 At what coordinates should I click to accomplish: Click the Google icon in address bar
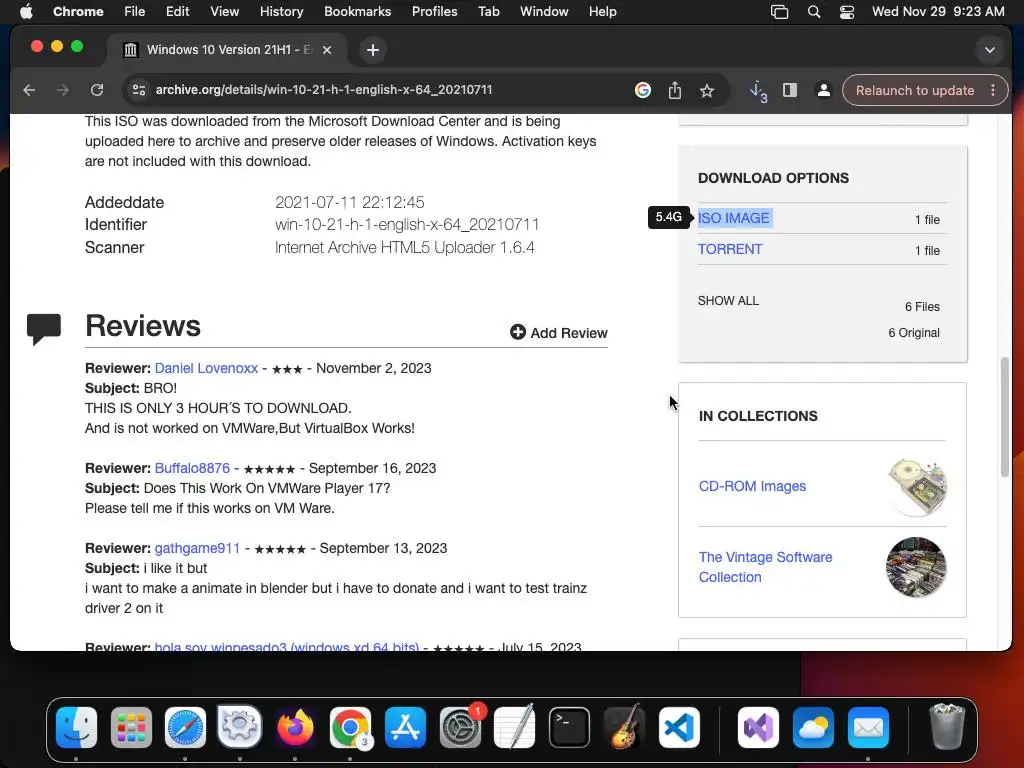point(643,90)
